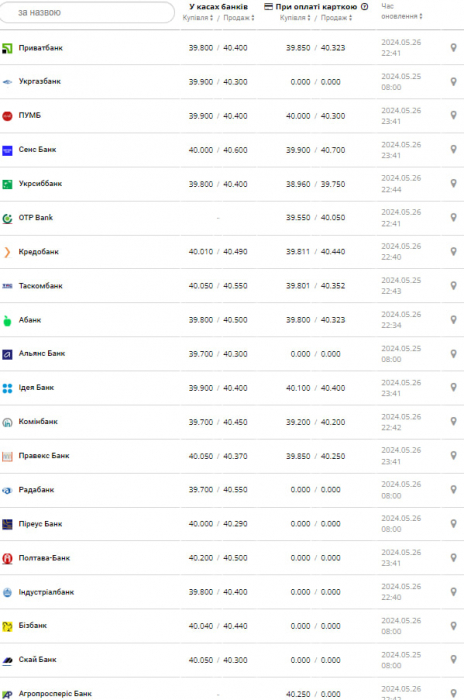Click the Полтава-Банк red logo icon
Viewport: 464px width, 700px height.
[x=7, y=558]
